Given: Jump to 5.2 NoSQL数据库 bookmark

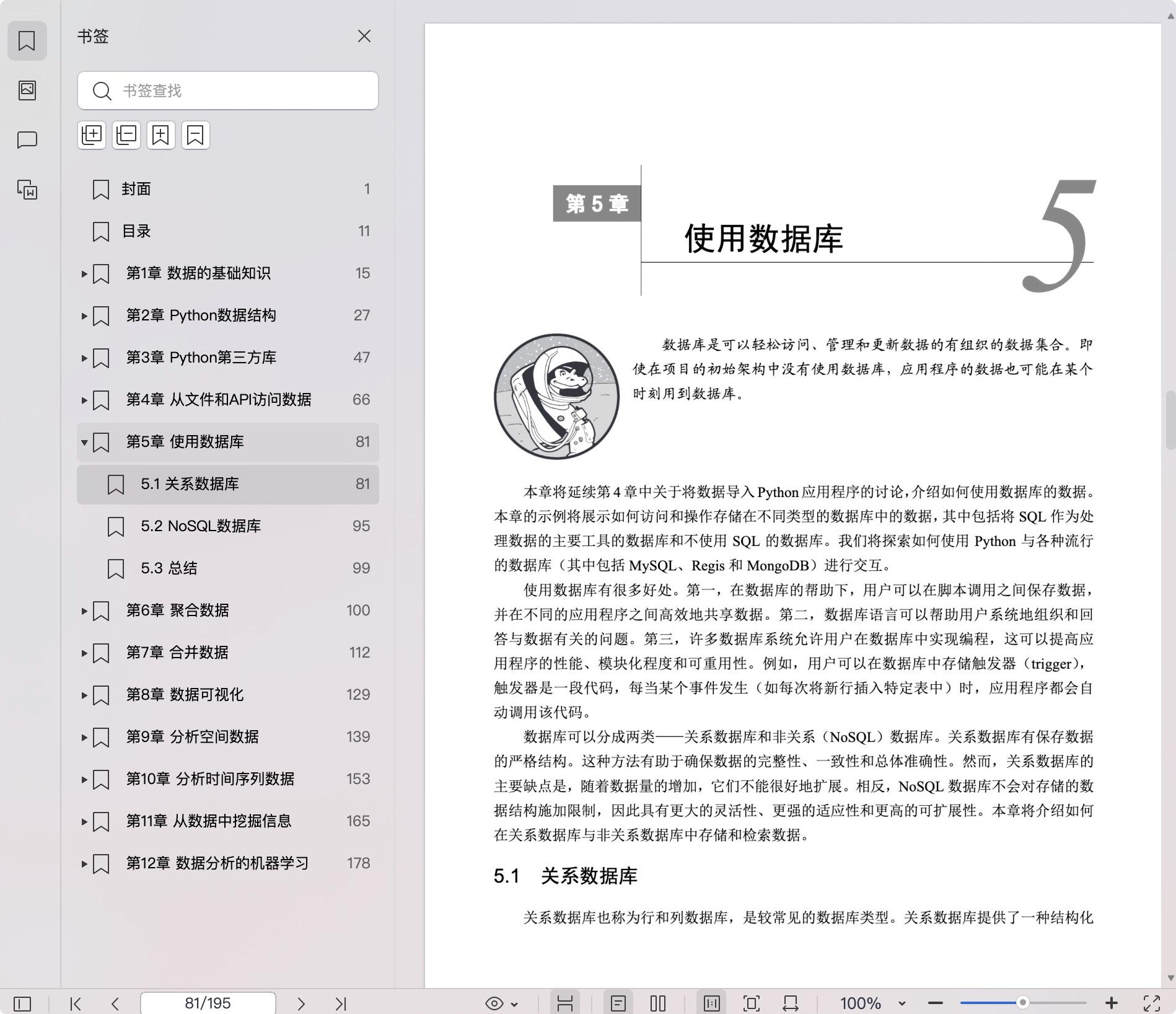Looking at the screenshot, I should pyautogui.click(x=228, y=526).
